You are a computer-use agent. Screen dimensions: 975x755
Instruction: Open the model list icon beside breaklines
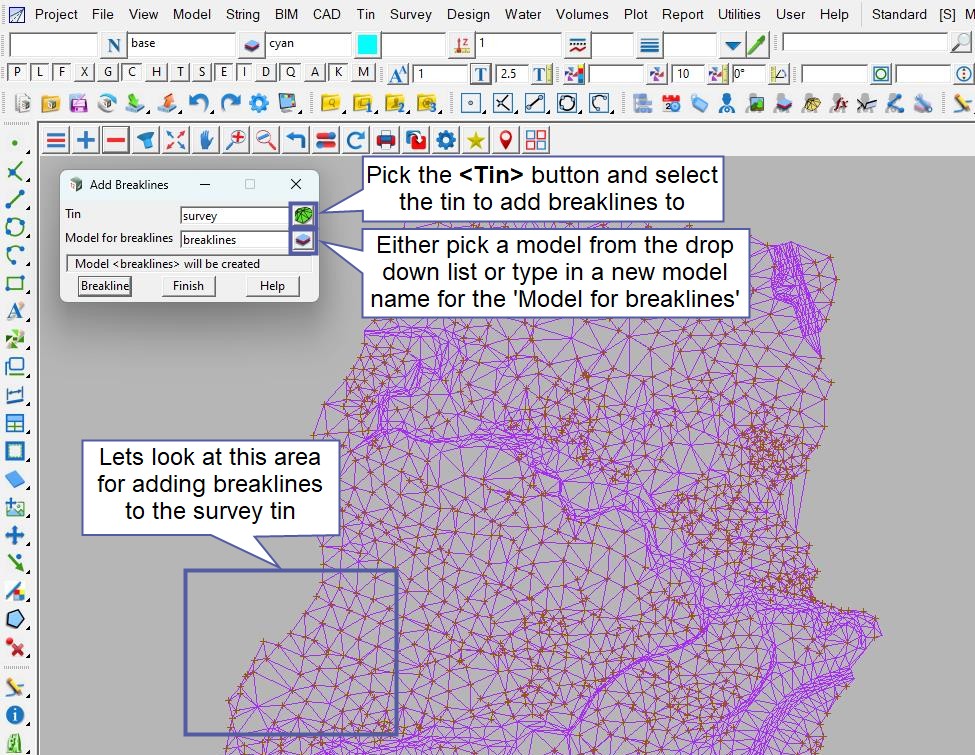point(303,240)
